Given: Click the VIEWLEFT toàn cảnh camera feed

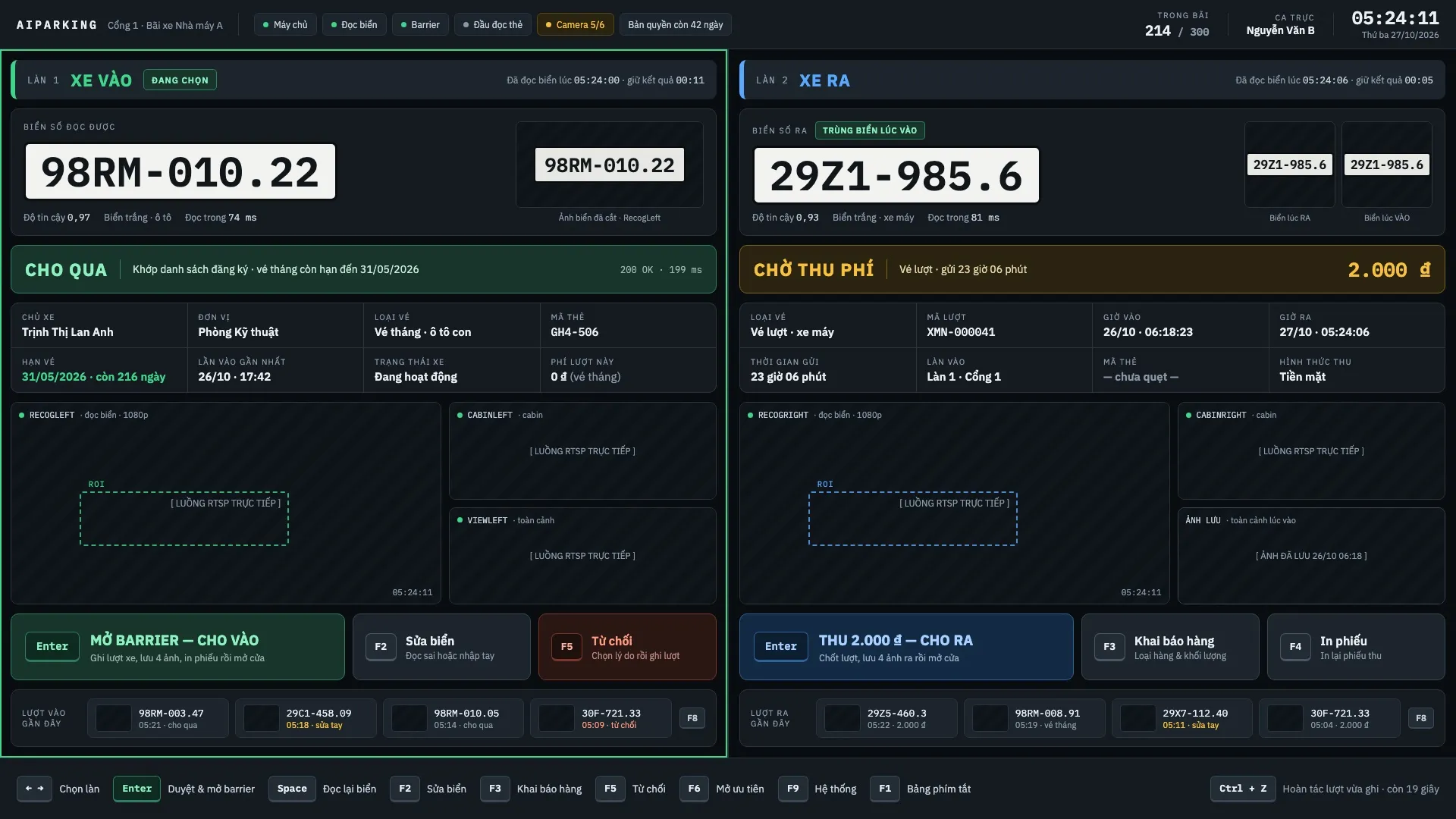Looking at the screenshot, I should (x=582, y=556).
